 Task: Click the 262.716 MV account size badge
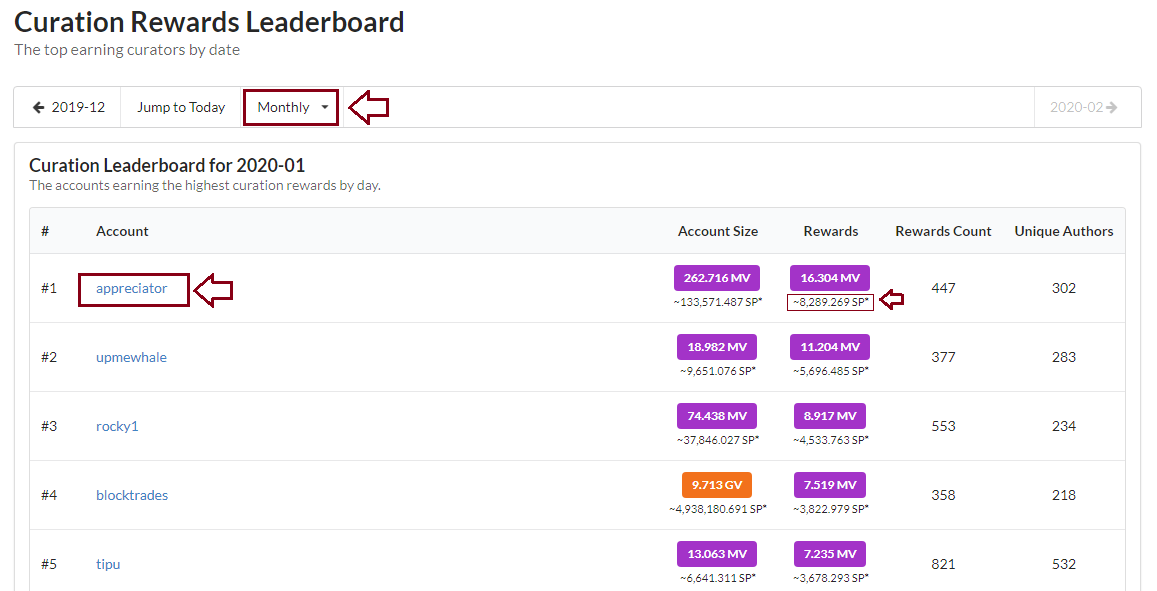[717, 278]
